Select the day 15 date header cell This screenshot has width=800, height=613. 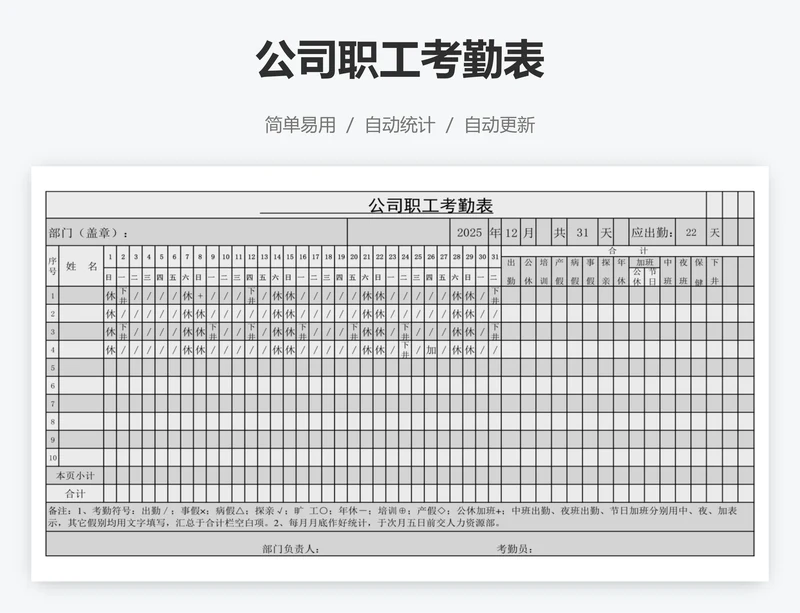[x=290, y=257]
